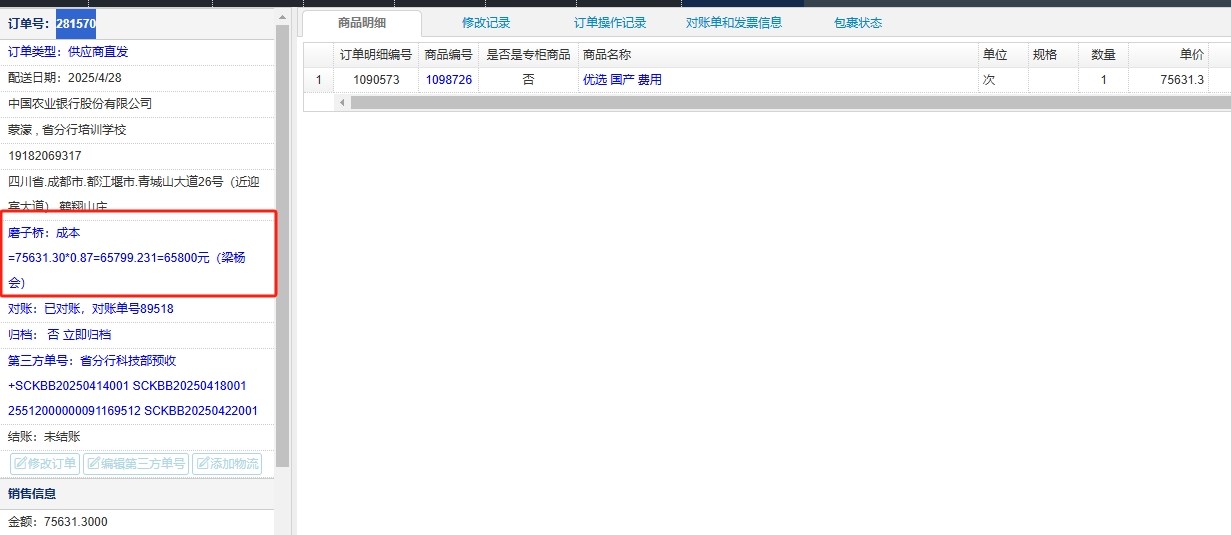Click the row number 1 cell
1231x535 pixels.
[319, 80]
